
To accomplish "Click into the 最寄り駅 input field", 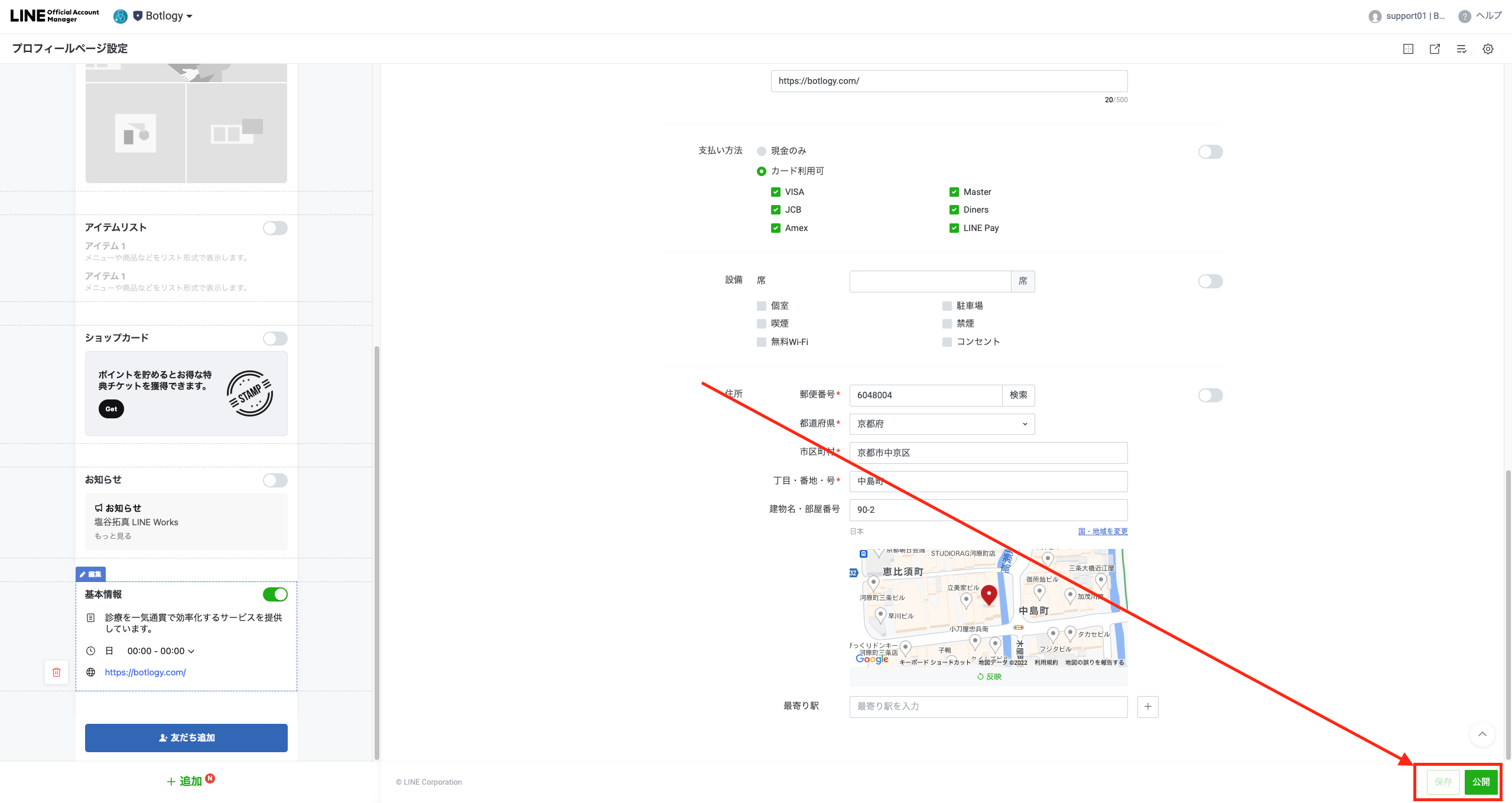I will 988,707.
